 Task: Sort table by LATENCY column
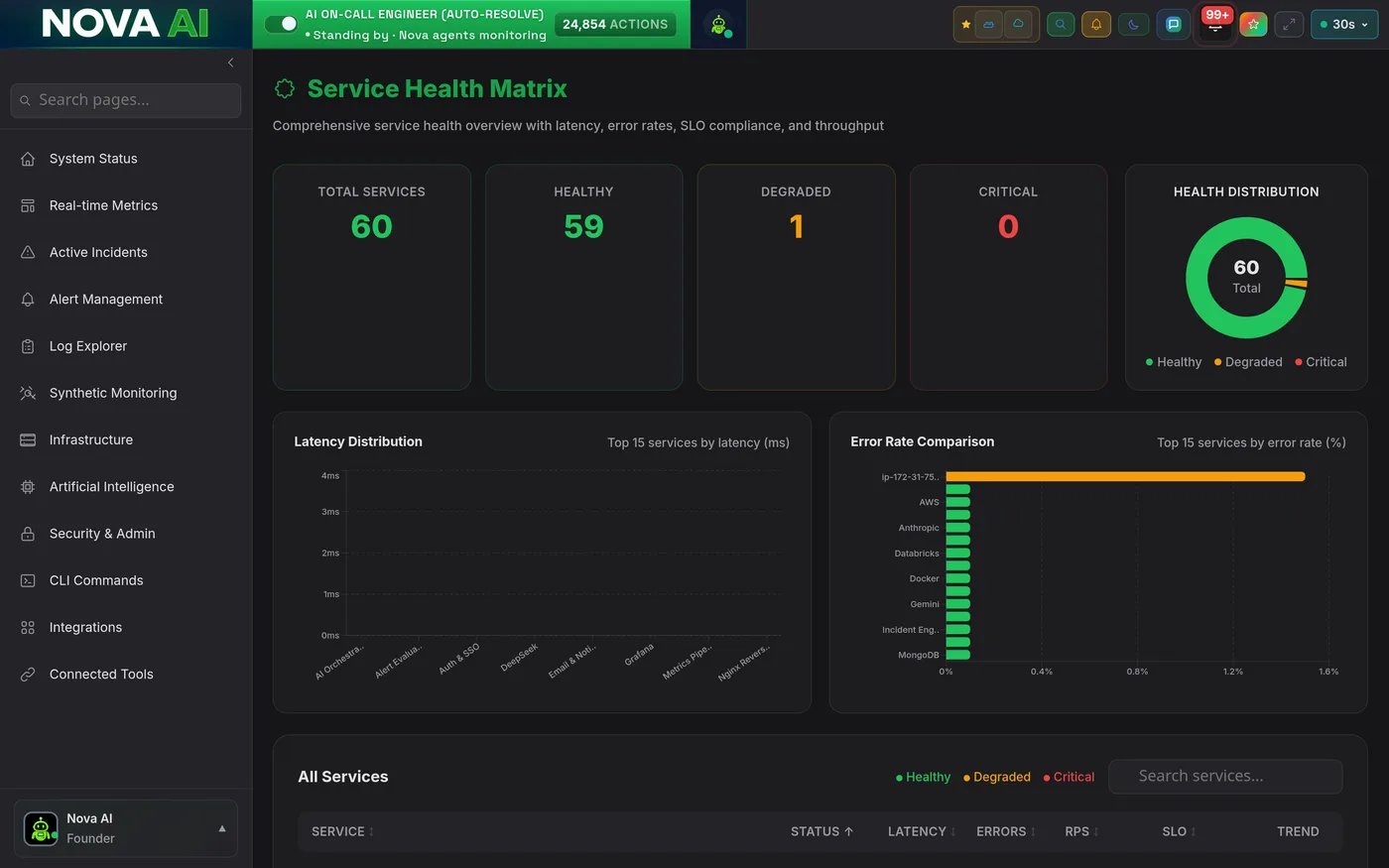tap(922, 831)
